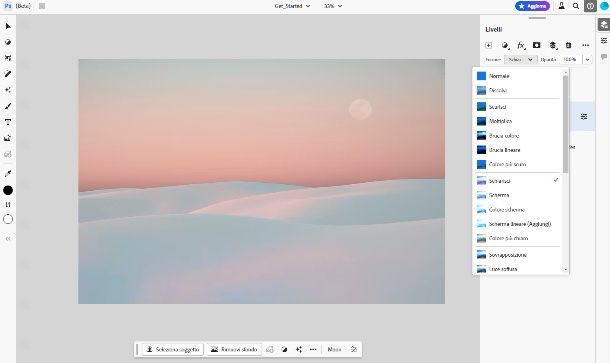Open the user account avatar
This screenshot has width=610, height=363.
pos(604,6)
